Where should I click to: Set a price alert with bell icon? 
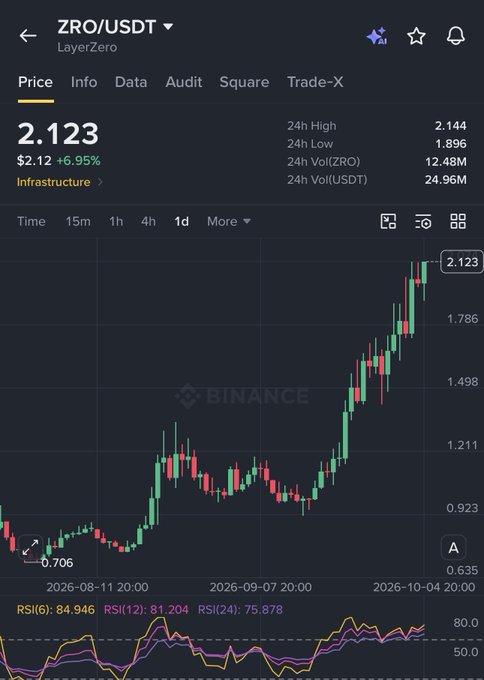click(456, 36)
